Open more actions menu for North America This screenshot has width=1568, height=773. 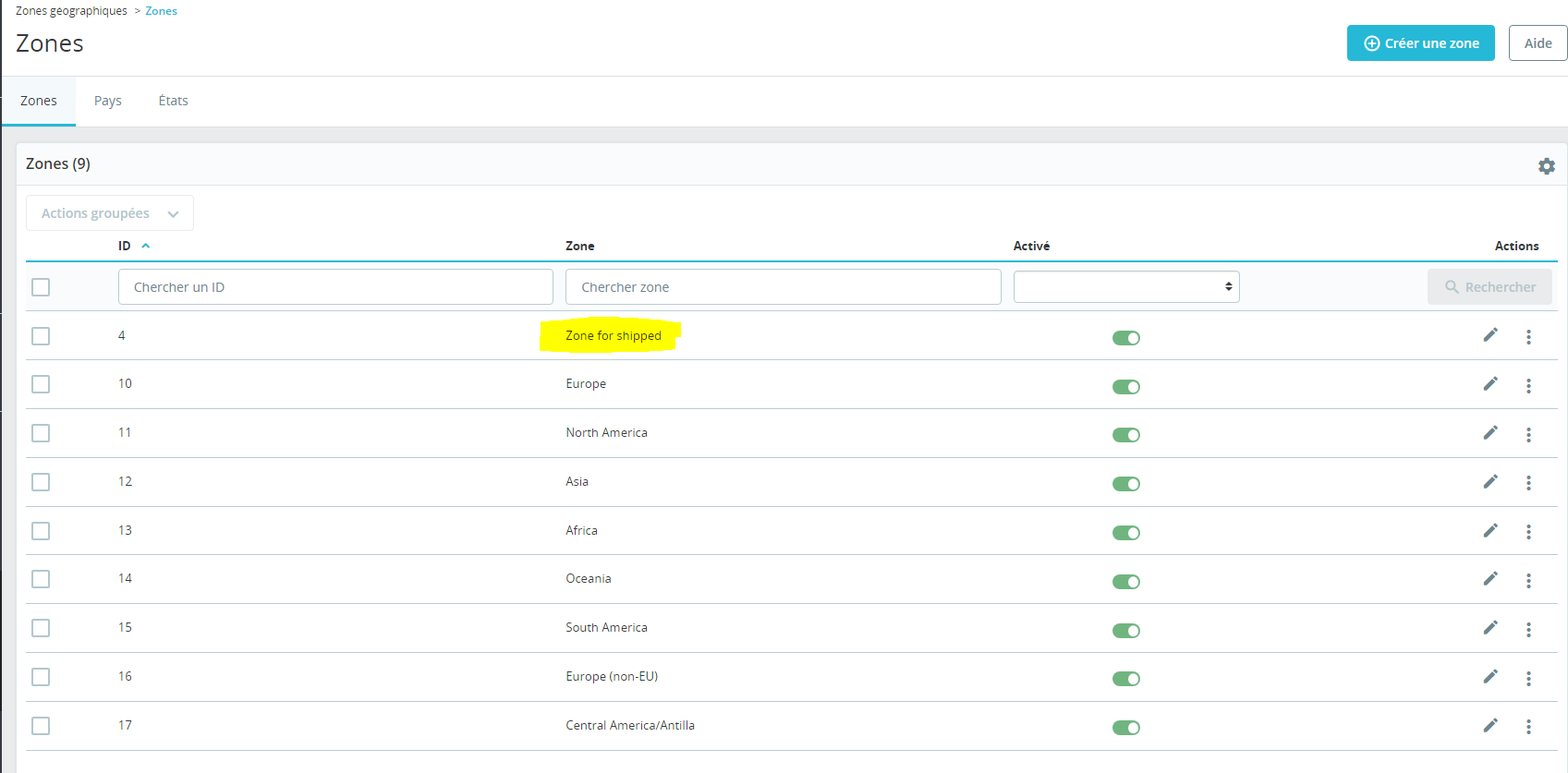(x=1528, y=435)
